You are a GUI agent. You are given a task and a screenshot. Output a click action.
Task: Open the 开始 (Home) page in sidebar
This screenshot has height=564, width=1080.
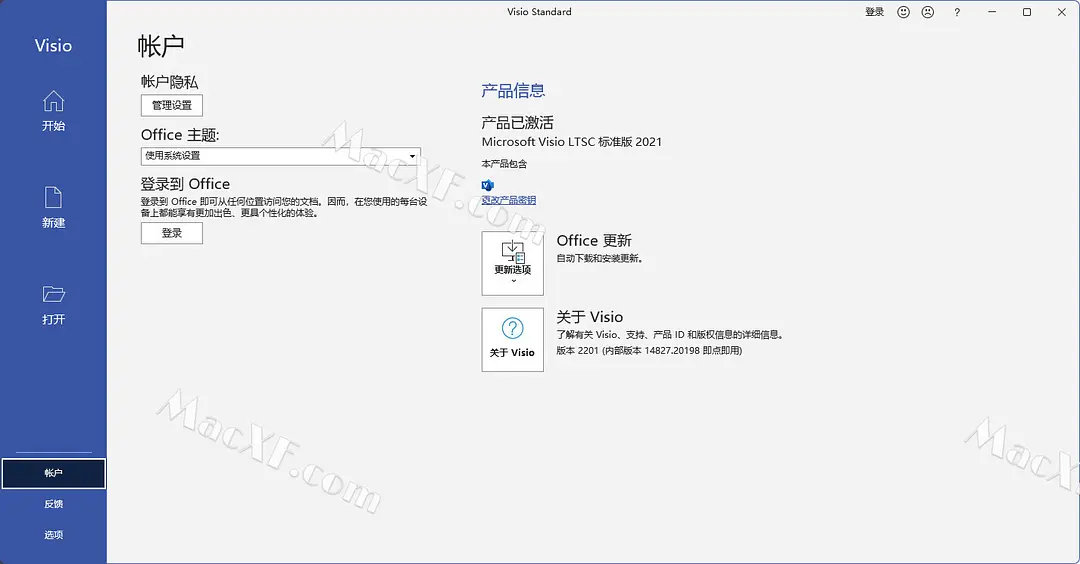click(53, 110)
